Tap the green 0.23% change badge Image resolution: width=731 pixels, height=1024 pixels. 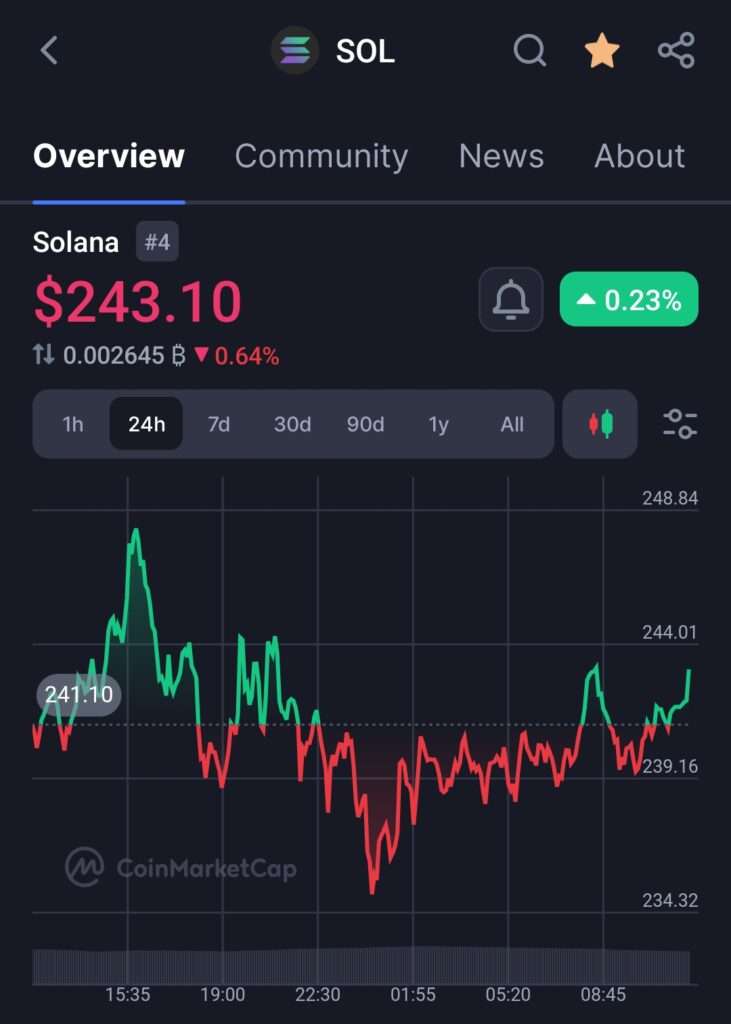click(x=629, y=300)
